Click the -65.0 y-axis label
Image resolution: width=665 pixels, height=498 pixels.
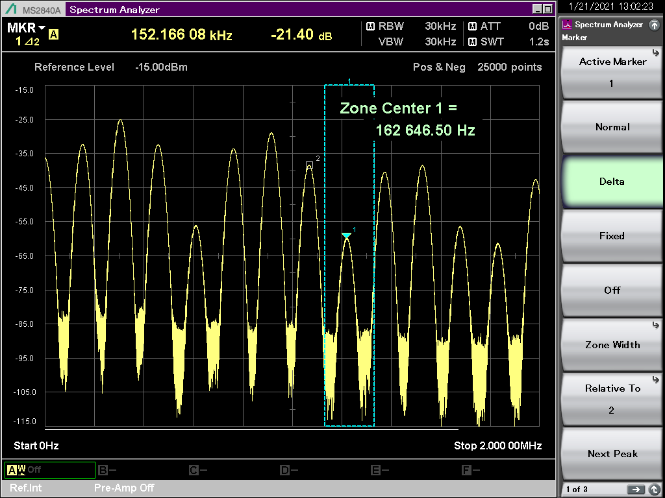click(25, 256)
